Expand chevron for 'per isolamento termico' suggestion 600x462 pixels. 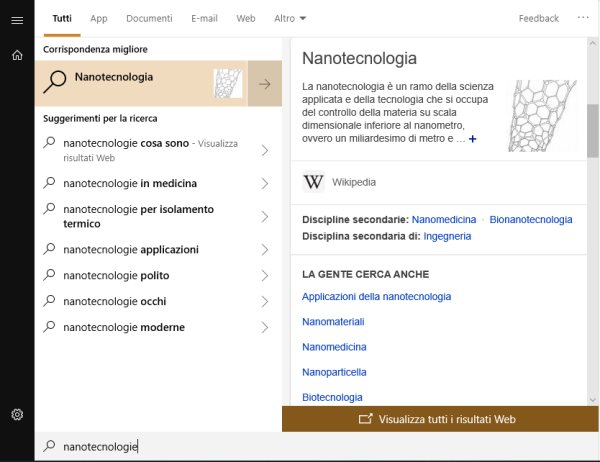pyautogui.click(x=265, y=217)
